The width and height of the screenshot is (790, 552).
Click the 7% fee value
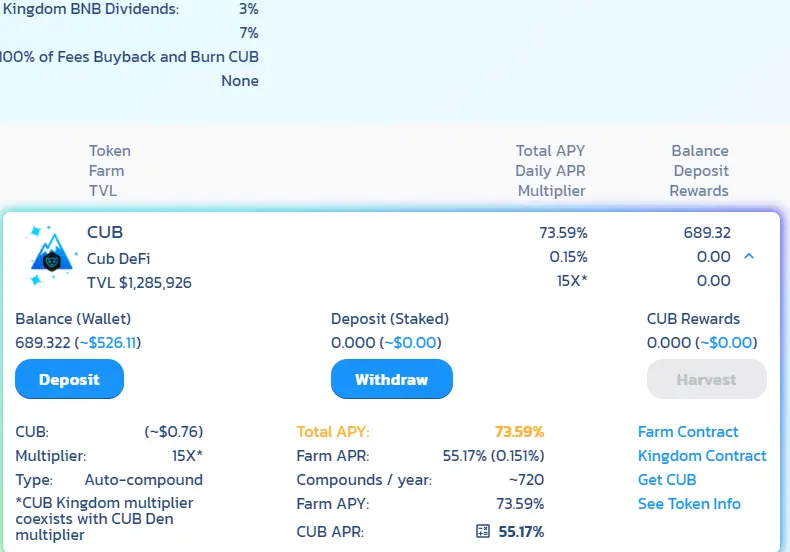pyautogui.click(x=249, y=33)
